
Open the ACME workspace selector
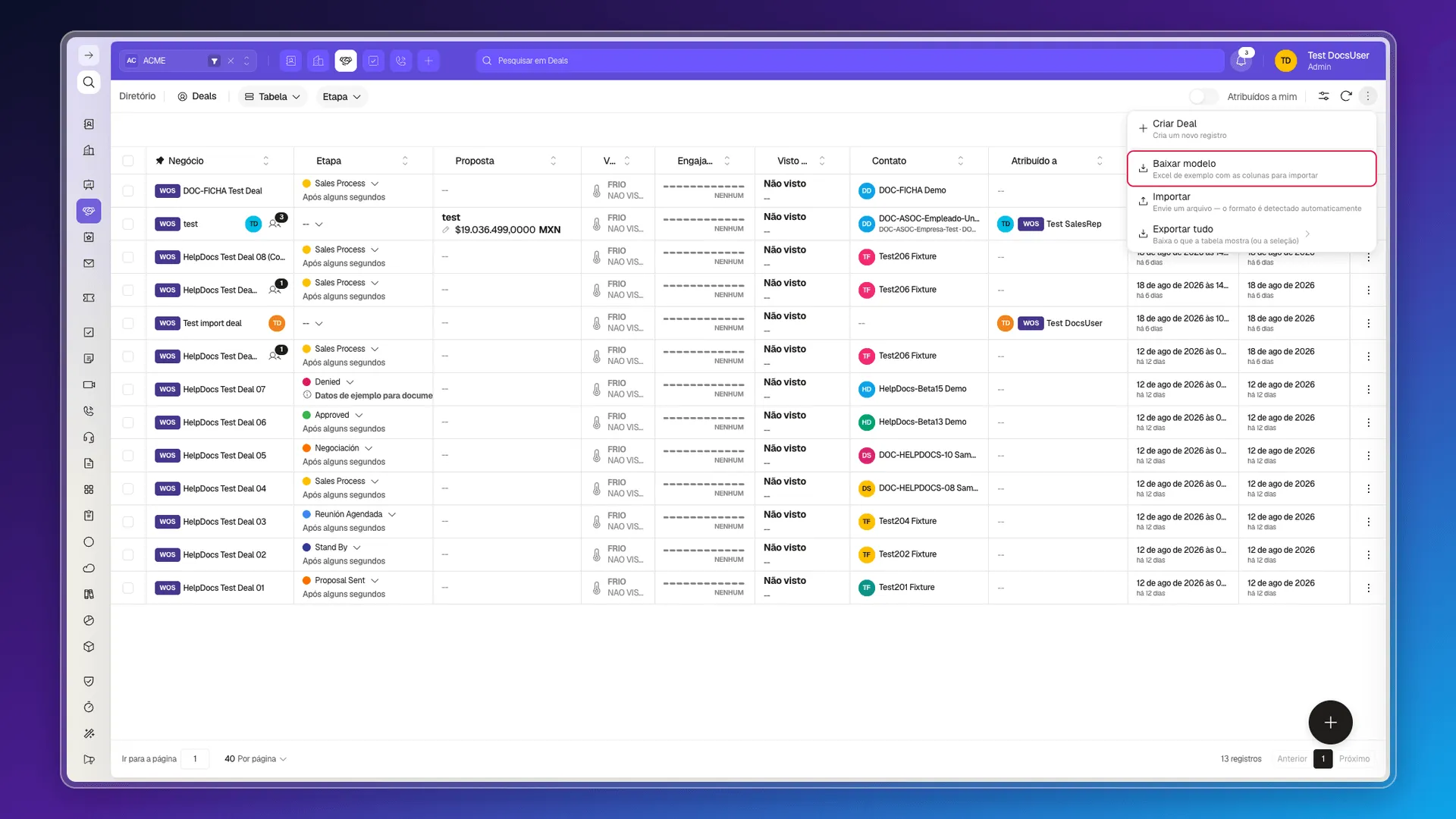tap(188, 61)
